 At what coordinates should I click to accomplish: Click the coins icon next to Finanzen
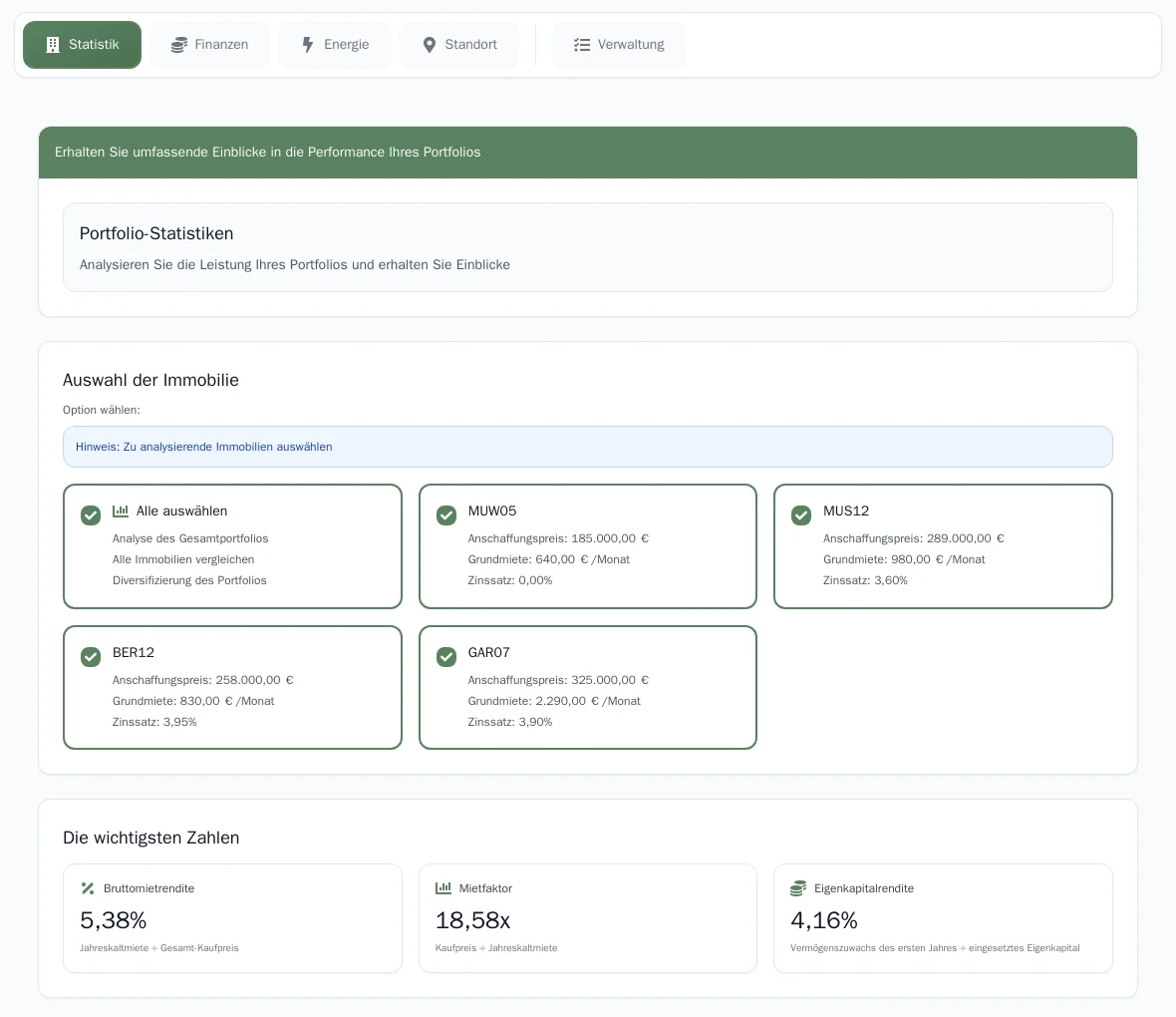[179, 45]
